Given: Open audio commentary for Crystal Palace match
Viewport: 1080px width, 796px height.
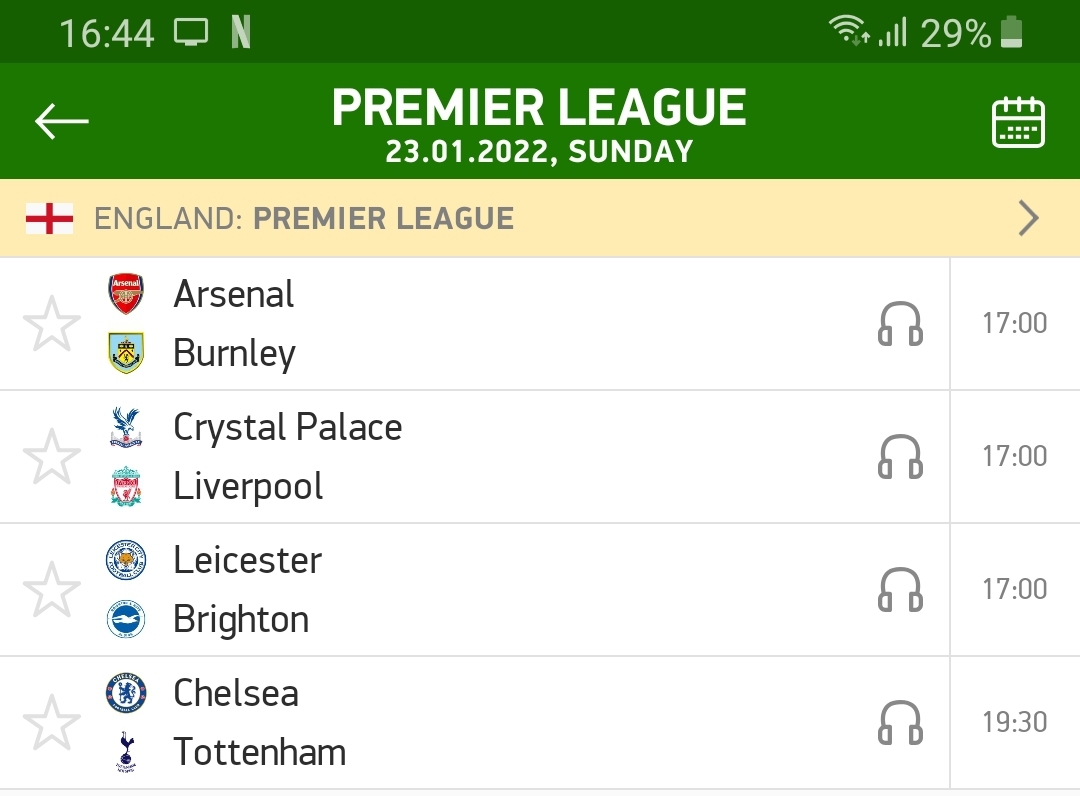Looking at the screenshot, I should (900, 457).
